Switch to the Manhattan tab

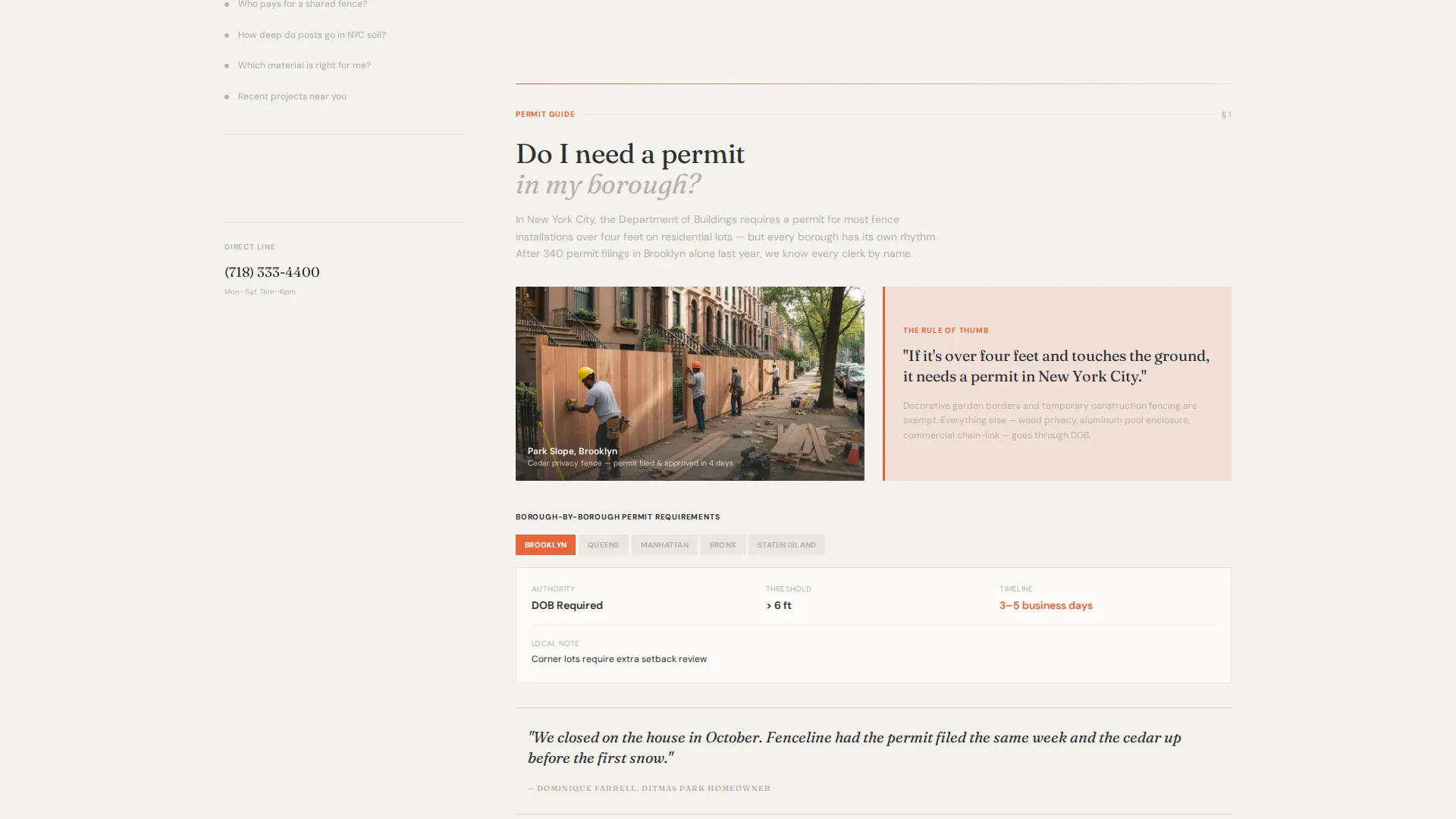click(x=664, y=544)
